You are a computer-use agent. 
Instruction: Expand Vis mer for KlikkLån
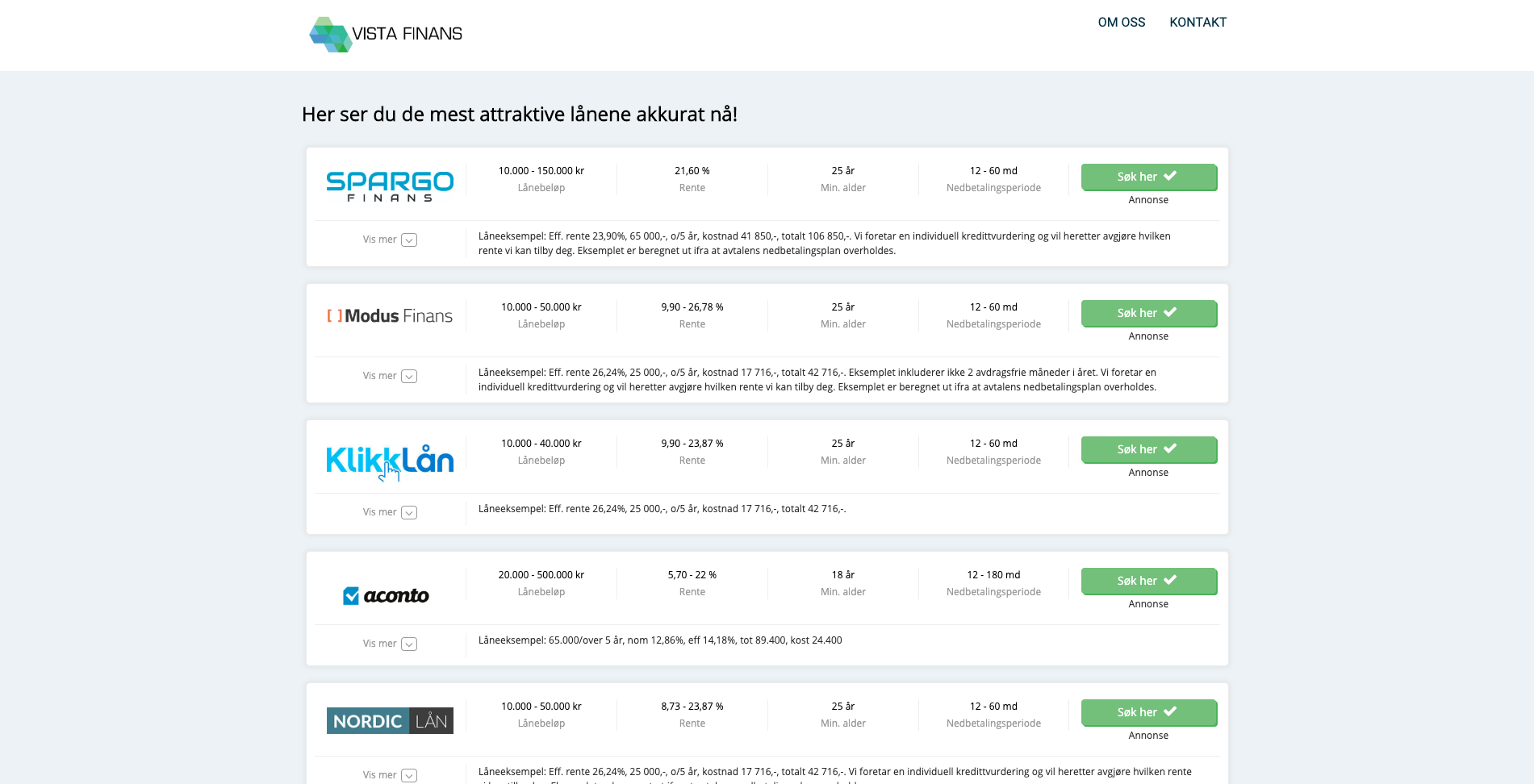click(x=390, y=512)
